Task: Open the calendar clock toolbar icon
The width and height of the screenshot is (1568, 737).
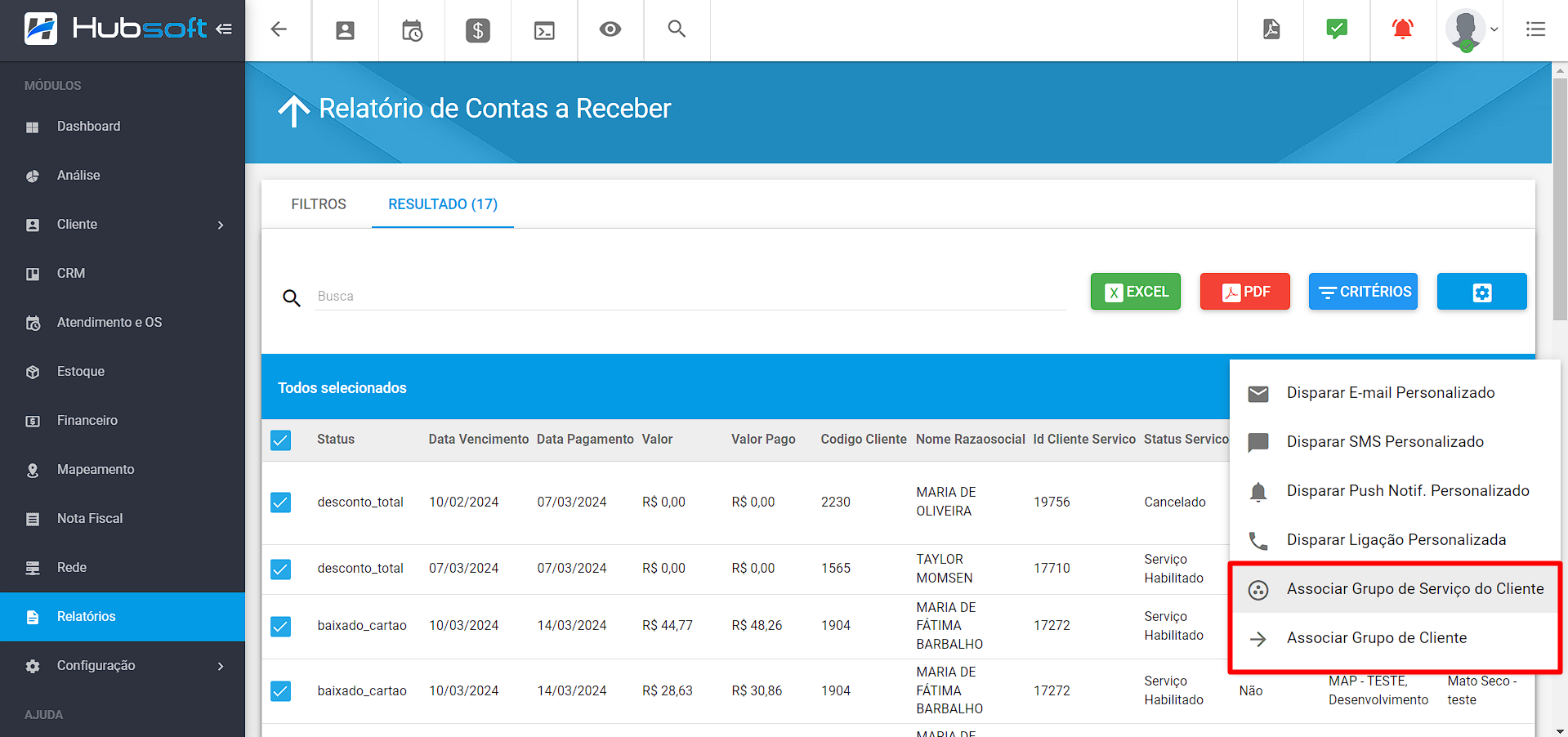Action: (412, 30)
